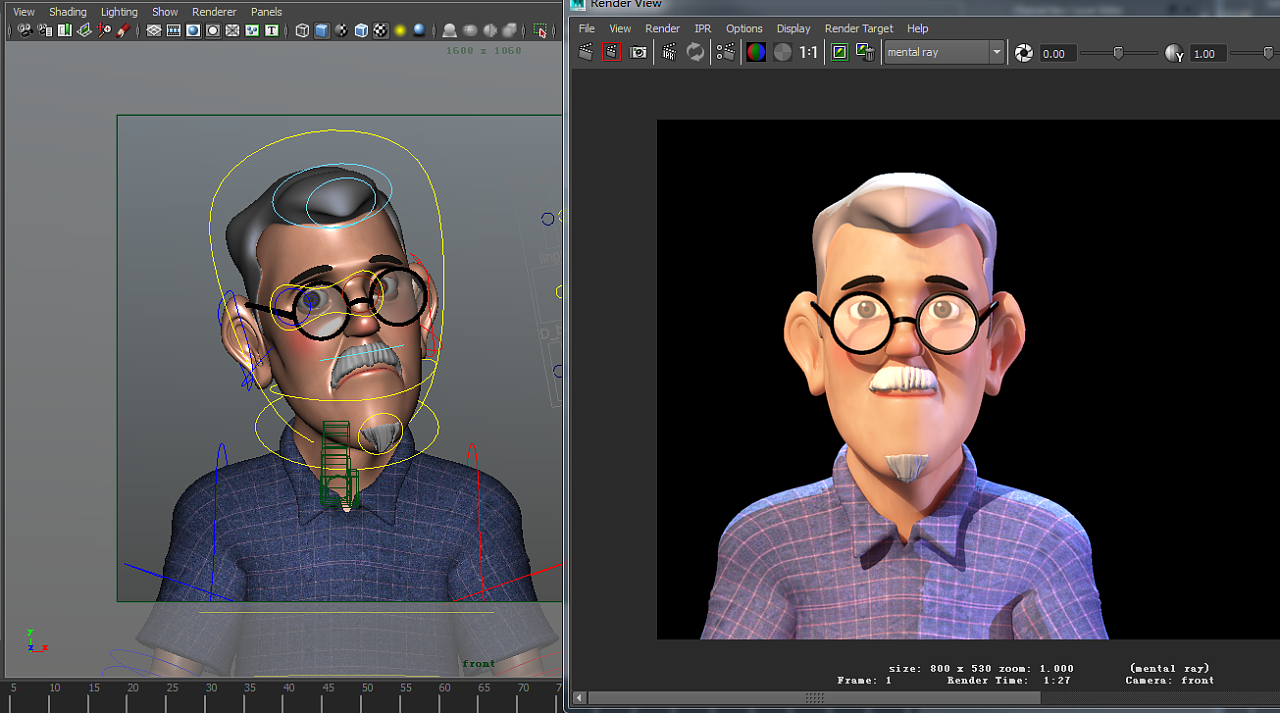Open the Render menu in Render View
1280x713 pixels.
pyautogui.click(x=662, y=29)
